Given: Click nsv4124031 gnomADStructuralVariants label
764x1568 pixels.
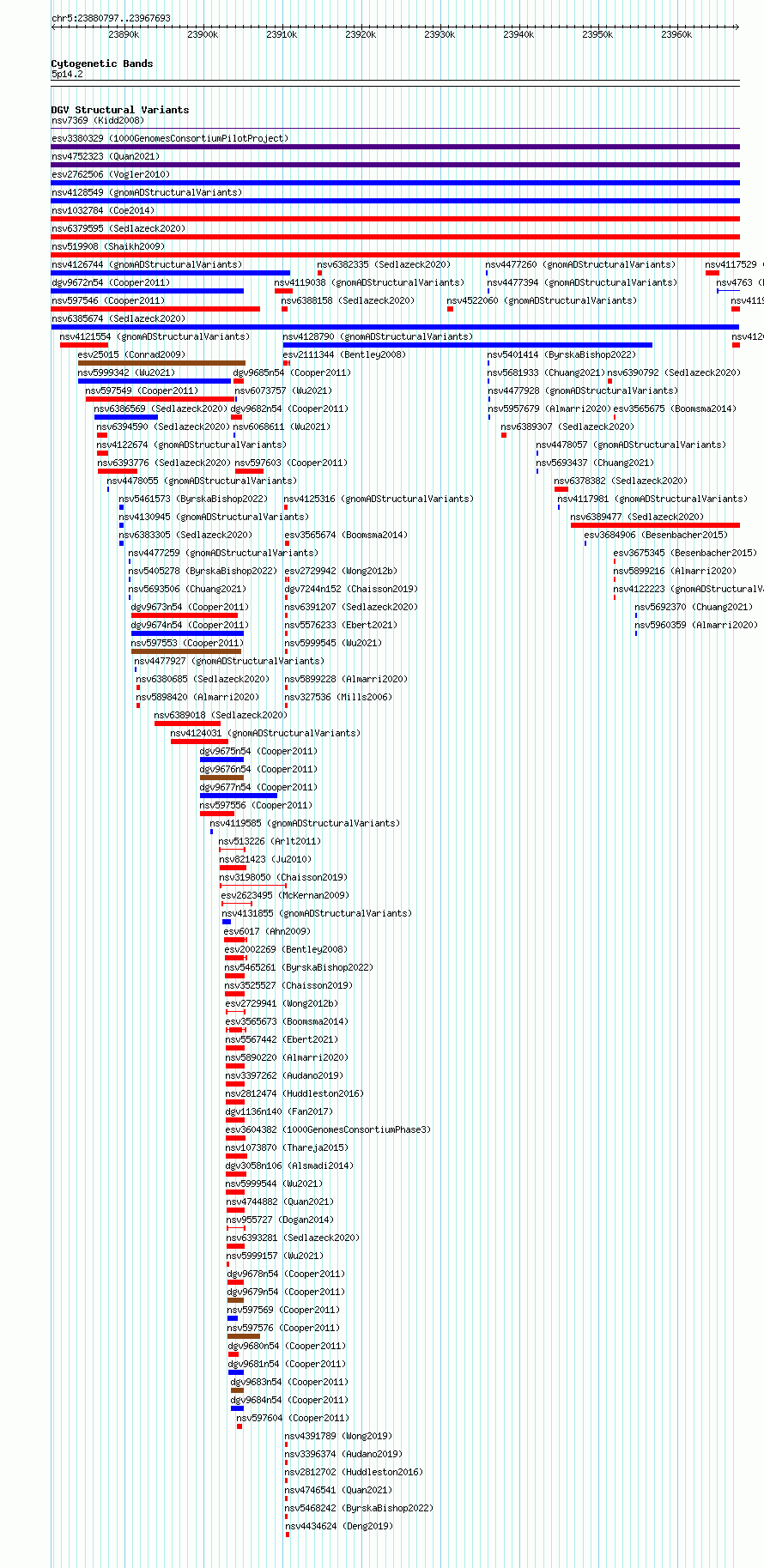Looking at the screenshot, I should pos(265,733).
